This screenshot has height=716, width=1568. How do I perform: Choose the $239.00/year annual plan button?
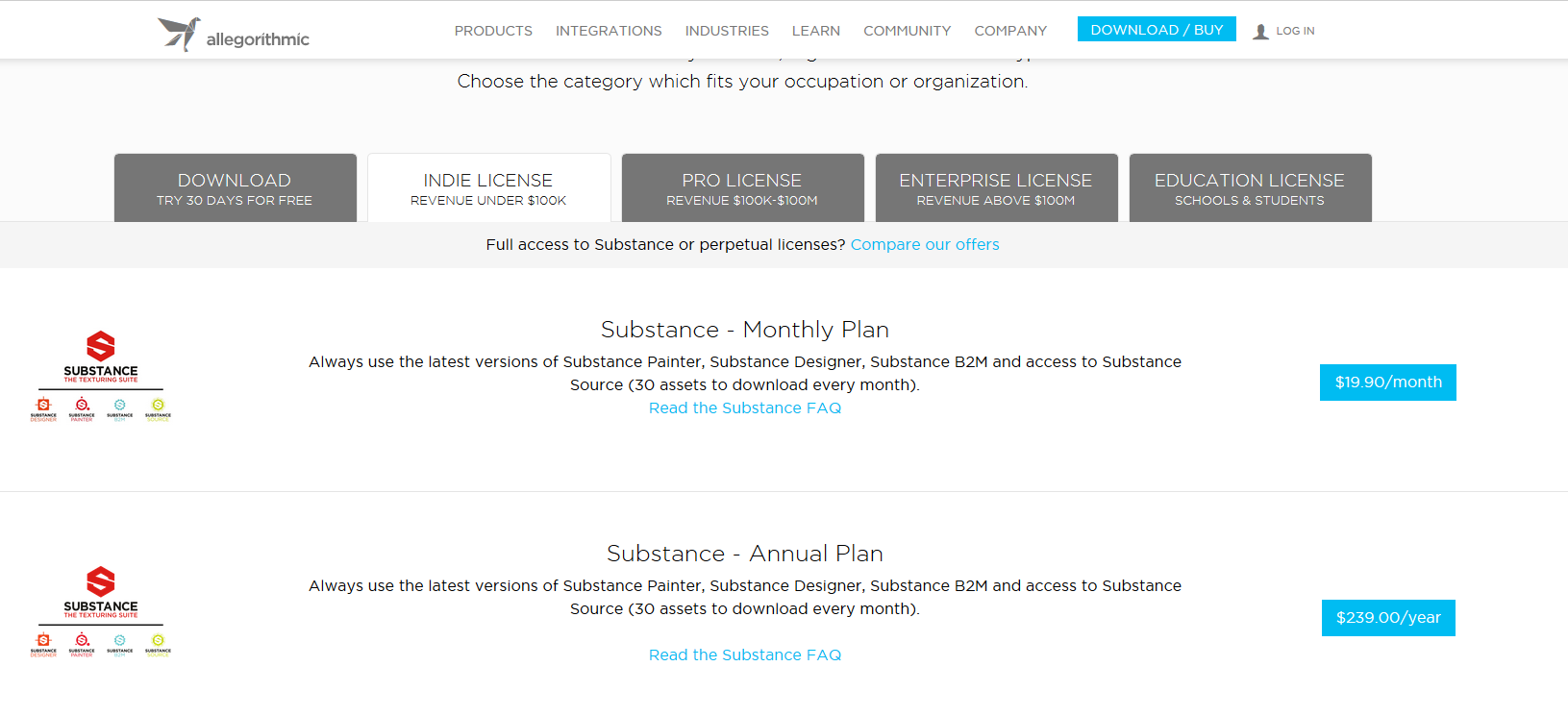1388,618
